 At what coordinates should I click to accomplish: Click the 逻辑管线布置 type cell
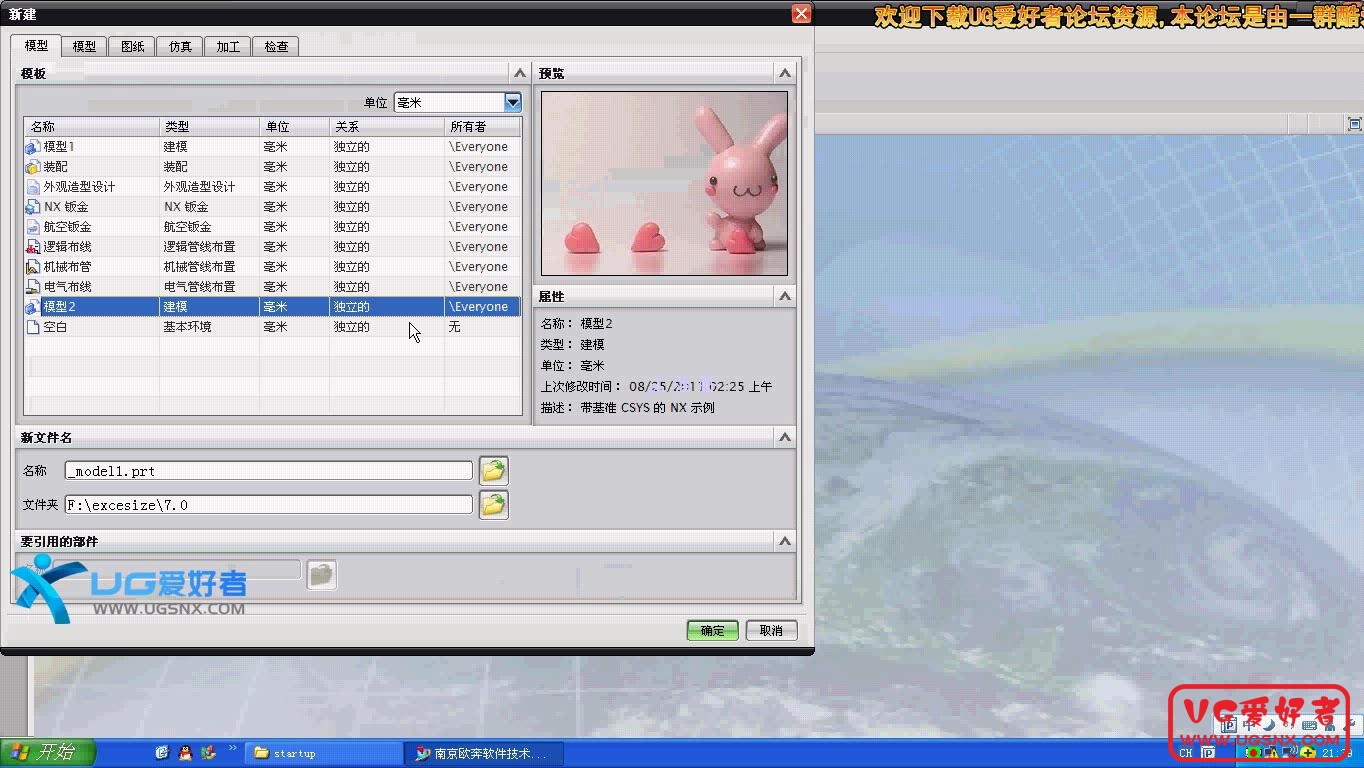[210, 247]
